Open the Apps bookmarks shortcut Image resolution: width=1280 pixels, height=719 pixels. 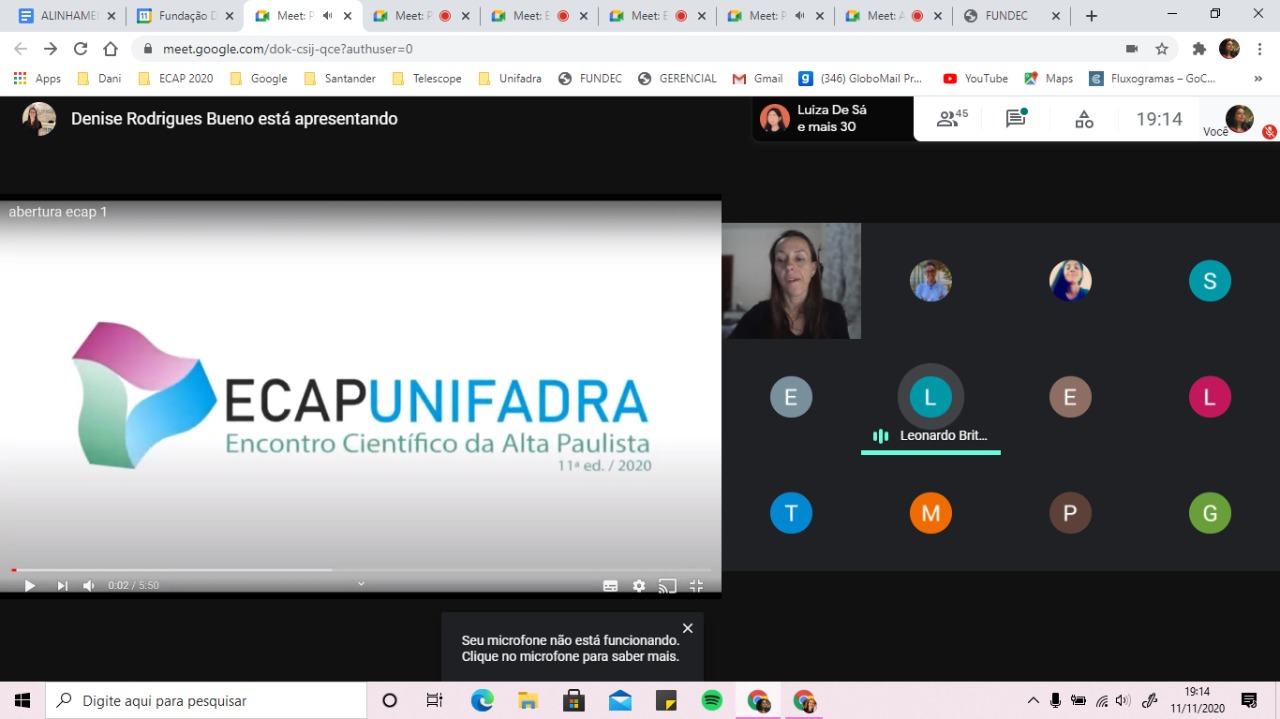click(x=37, y=78)
